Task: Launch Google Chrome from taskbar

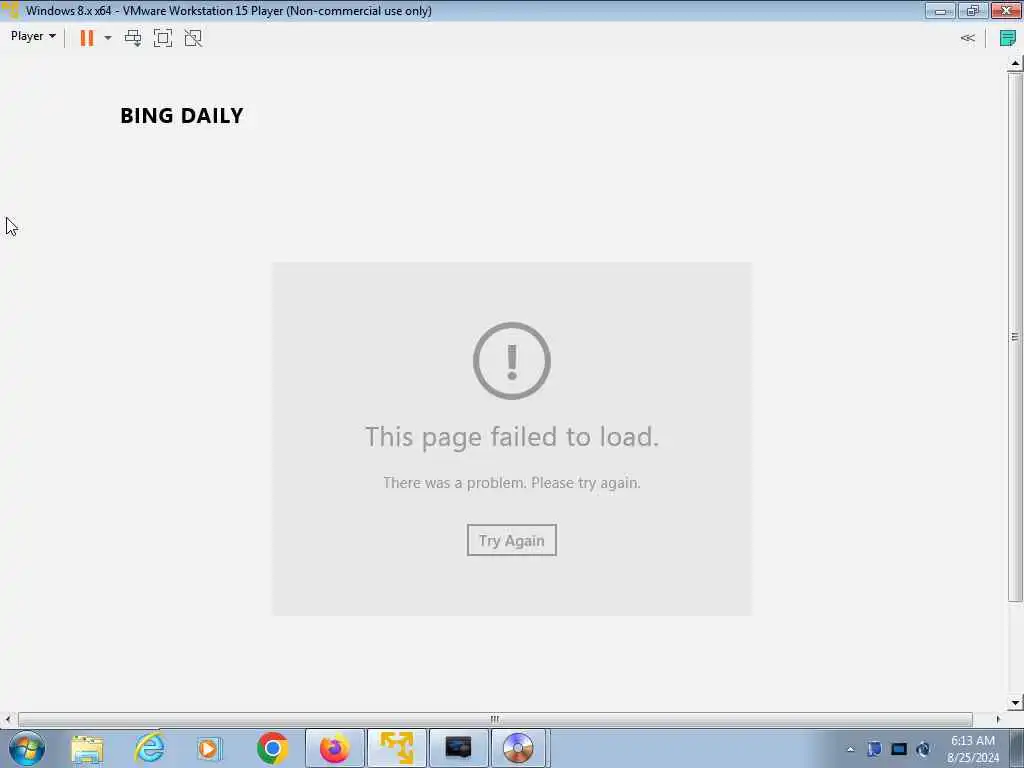Action: [x=272, y=748]
